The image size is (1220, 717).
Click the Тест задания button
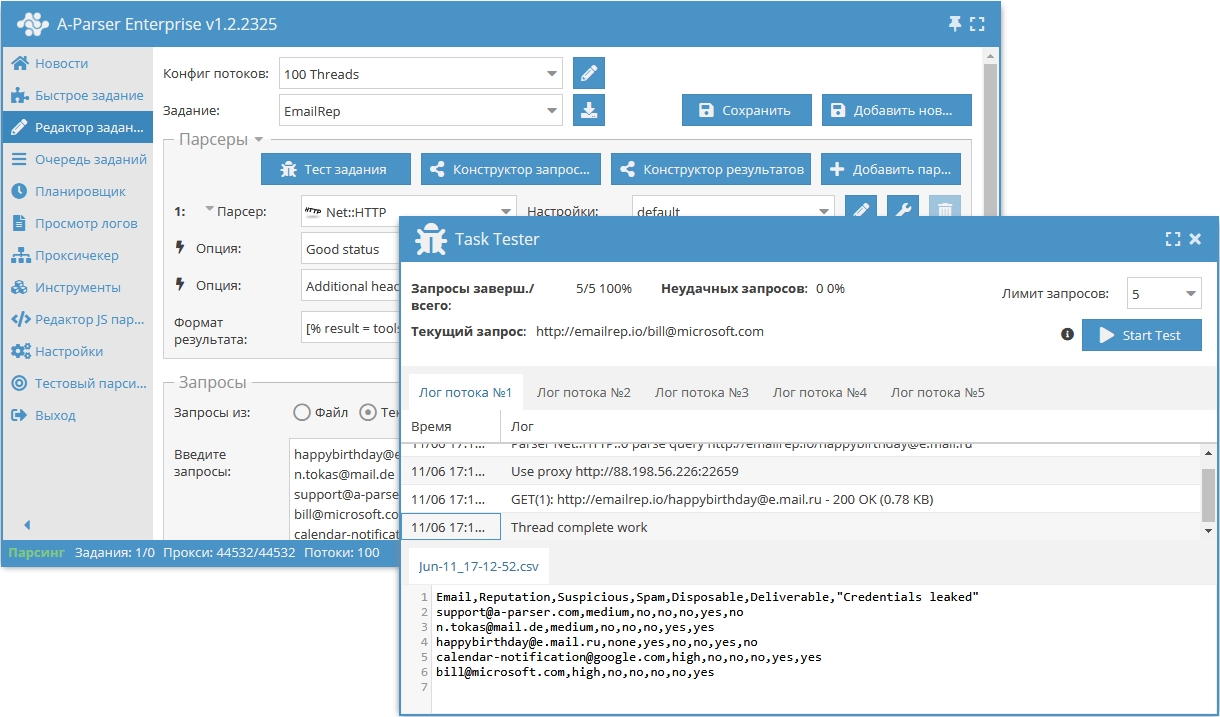pyautogui.click(x=336, y=169)
